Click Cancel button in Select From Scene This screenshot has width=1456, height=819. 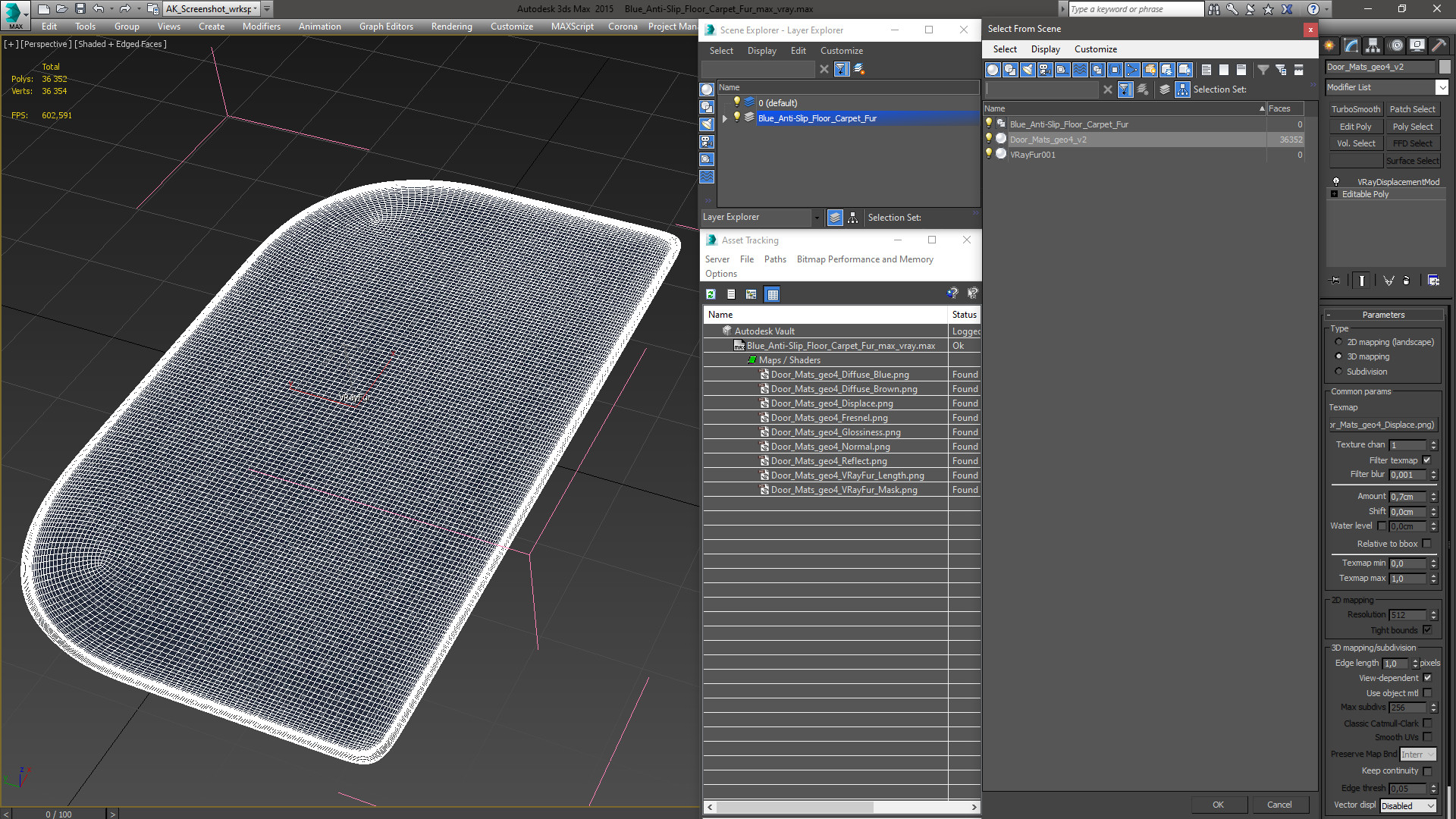[x=1279, y=805]
